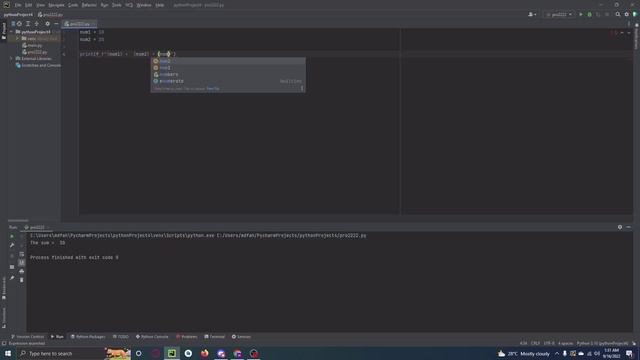Toggle Scroll to End icon in Run panel

22,262
